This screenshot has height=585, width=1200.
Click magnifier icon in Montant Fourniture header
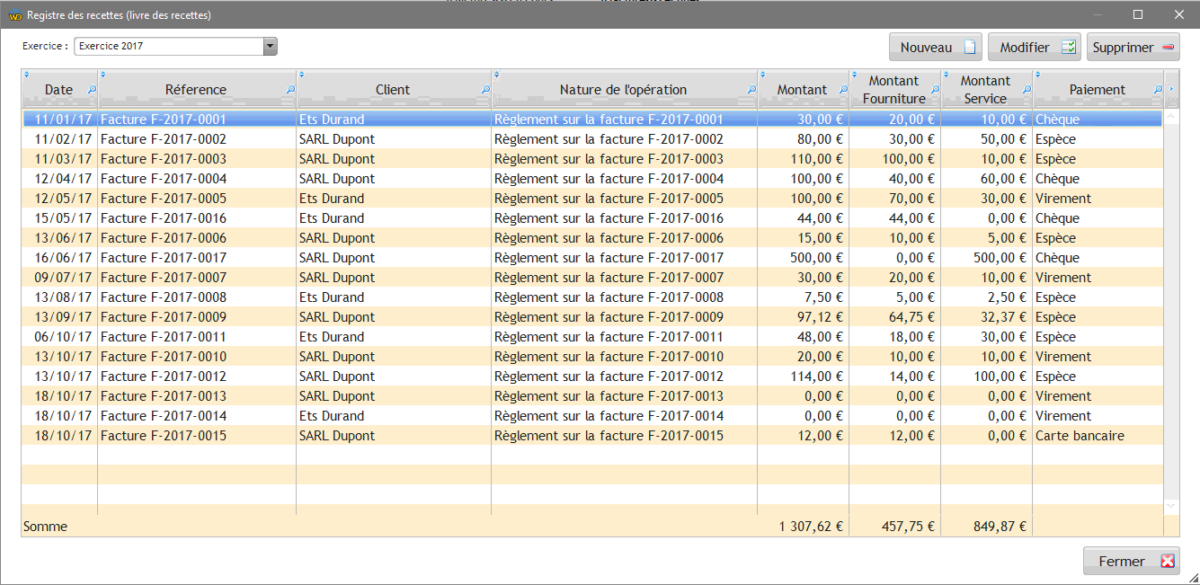pyautogui.click(x=935, y=90)
